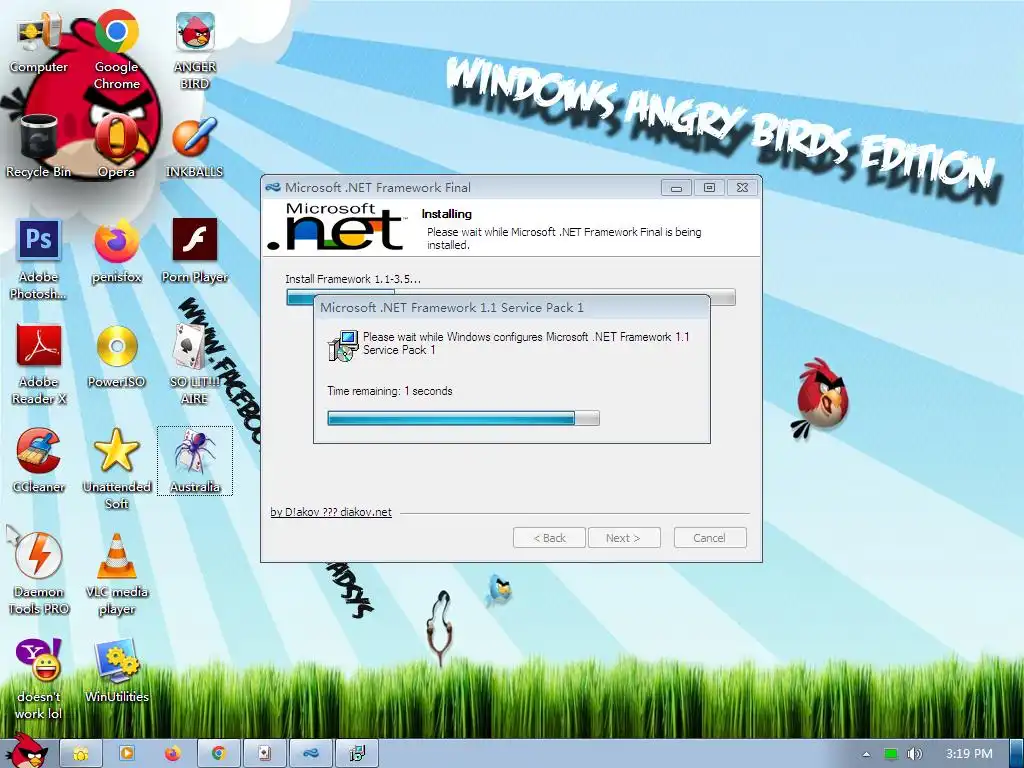
Task: Launch WinUtilities from the desktop
Action: pos(116,671)
